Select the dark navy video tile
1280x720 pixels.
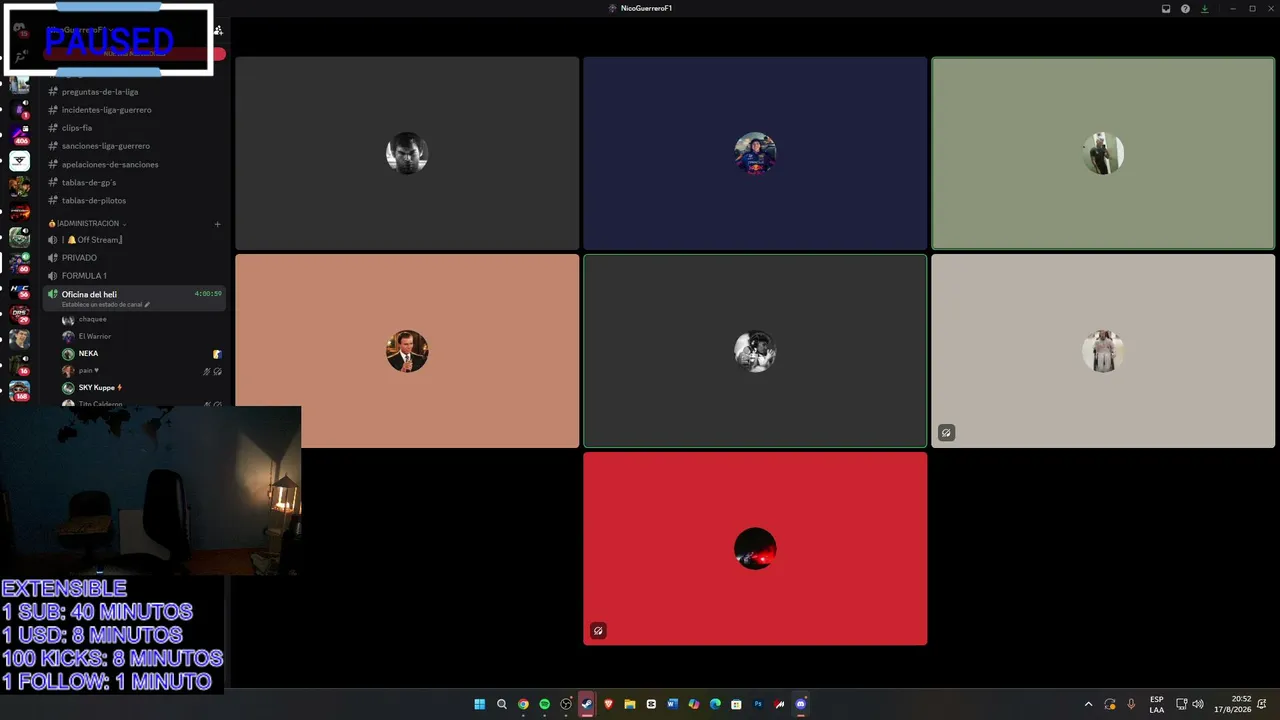(755, 153)
